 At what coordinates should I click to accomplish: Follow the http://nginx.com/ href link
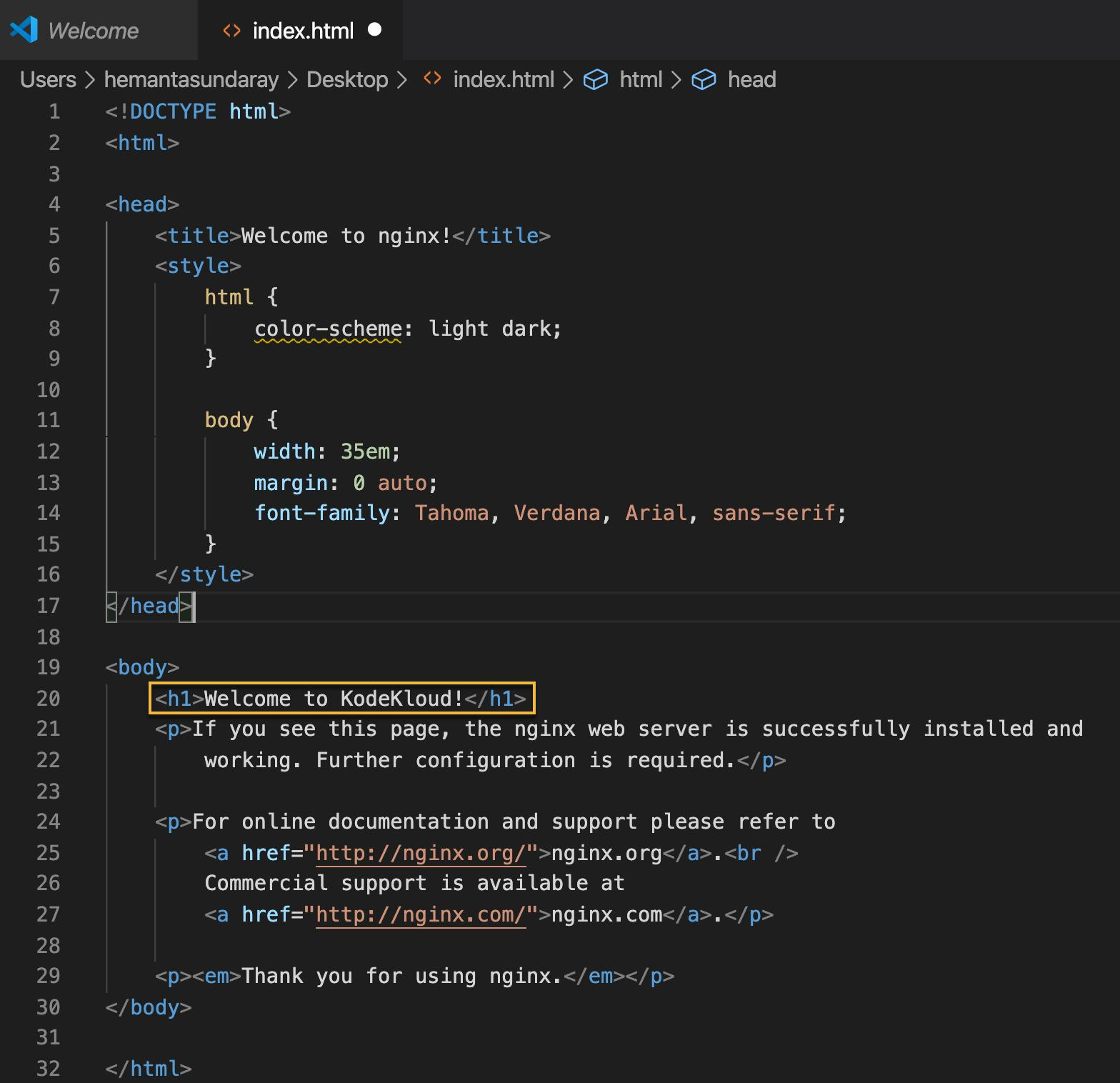(421, 914)
